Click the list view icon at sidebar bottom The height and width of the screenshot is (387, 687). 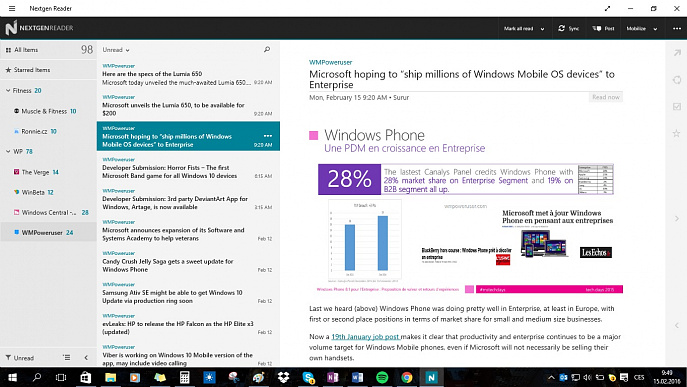[x=67, y=358]
